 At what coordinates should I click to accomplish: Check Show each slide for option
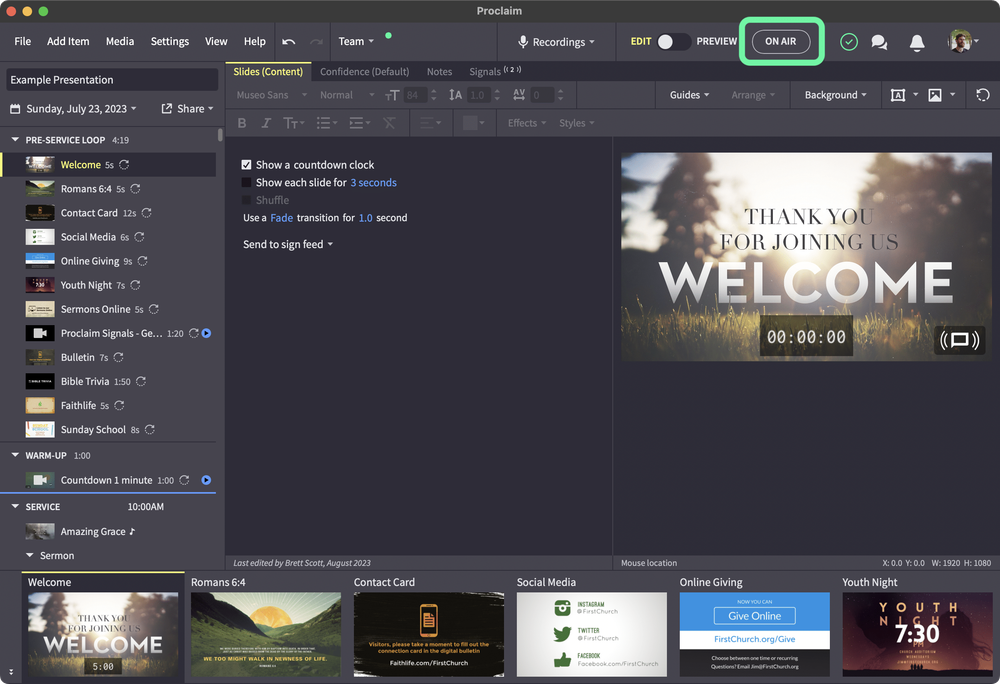[x=246, y=182]
